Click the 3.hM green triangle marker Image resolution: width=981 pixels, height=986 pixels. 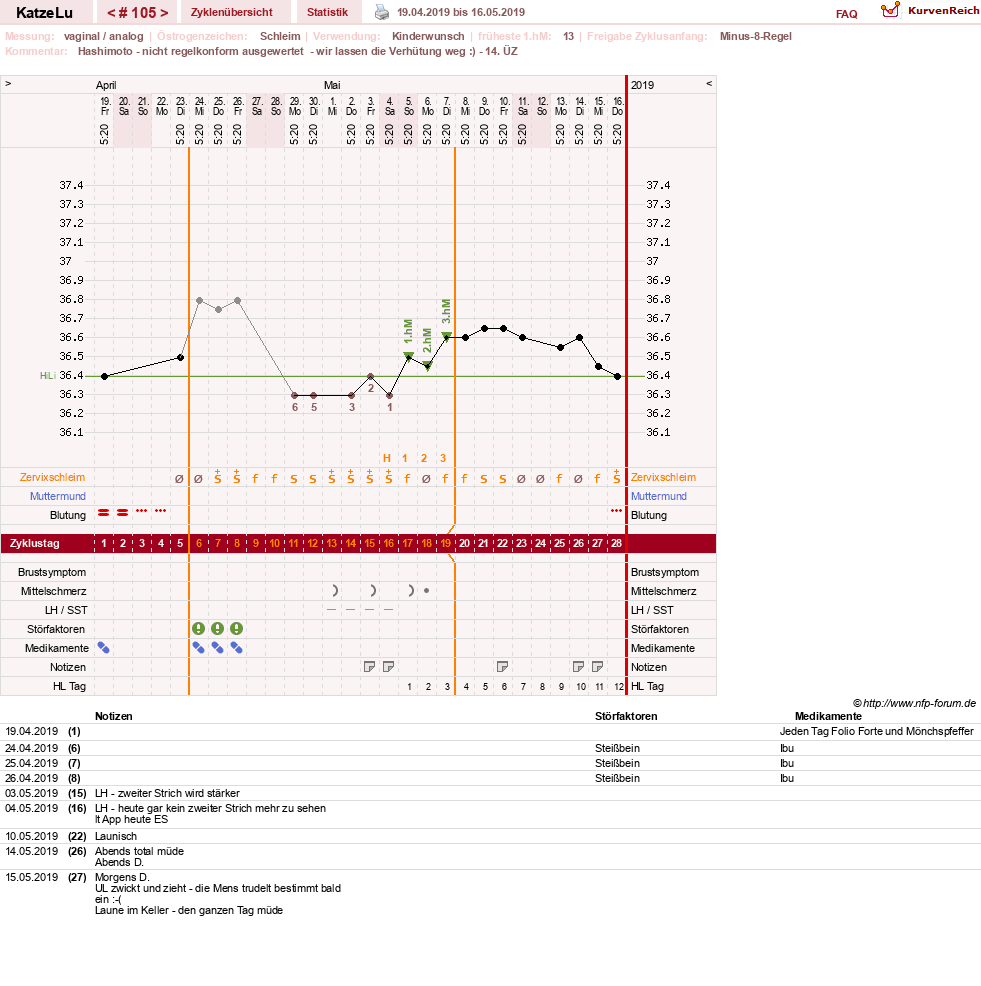tap(446, 336)
